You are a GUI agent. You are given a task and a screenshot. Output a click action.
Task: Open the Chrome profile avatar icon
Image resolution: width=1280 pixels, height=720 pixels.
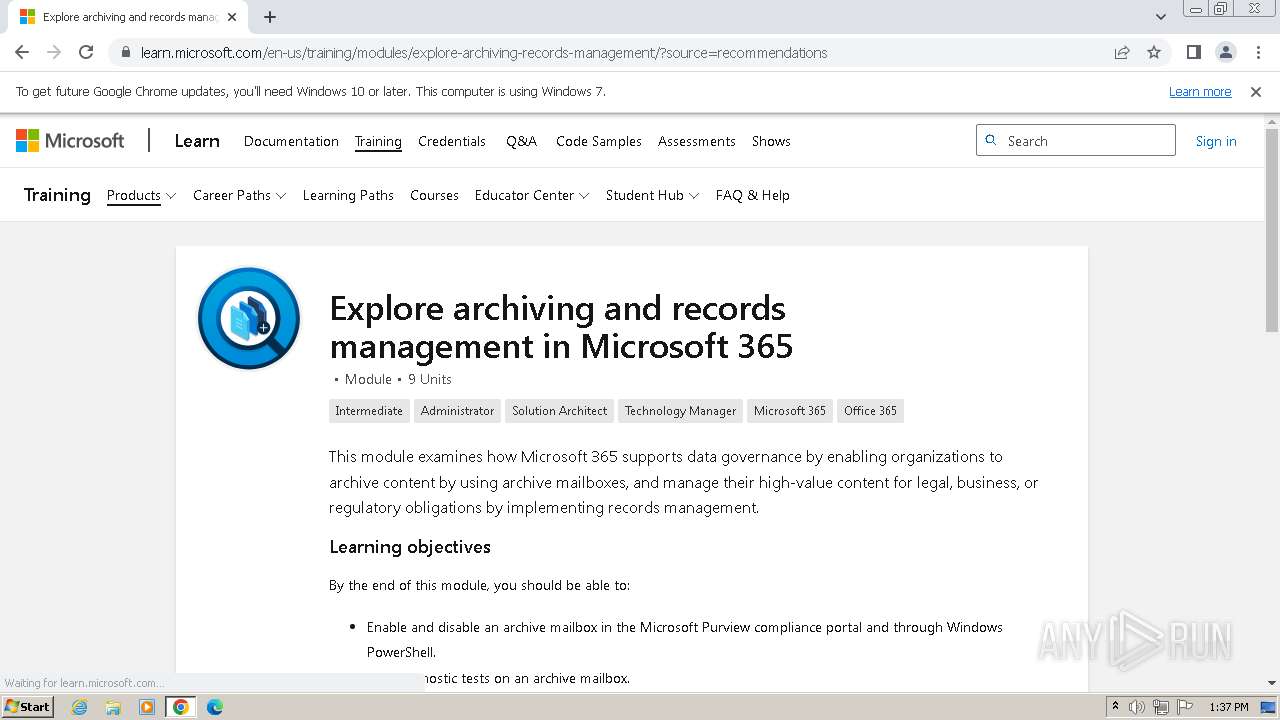point(1225,52)
